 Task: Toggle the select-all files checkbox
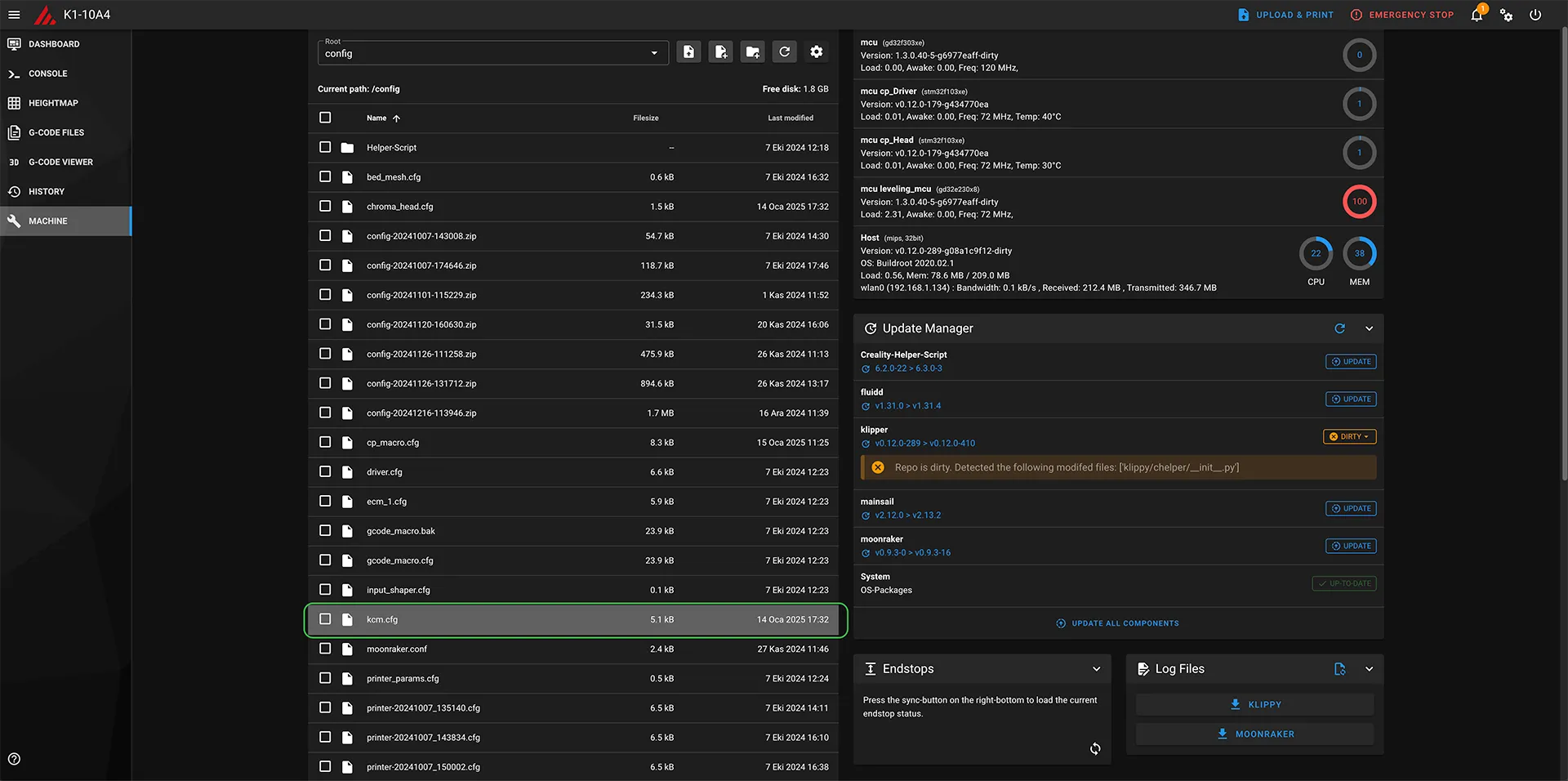[325, 118]
